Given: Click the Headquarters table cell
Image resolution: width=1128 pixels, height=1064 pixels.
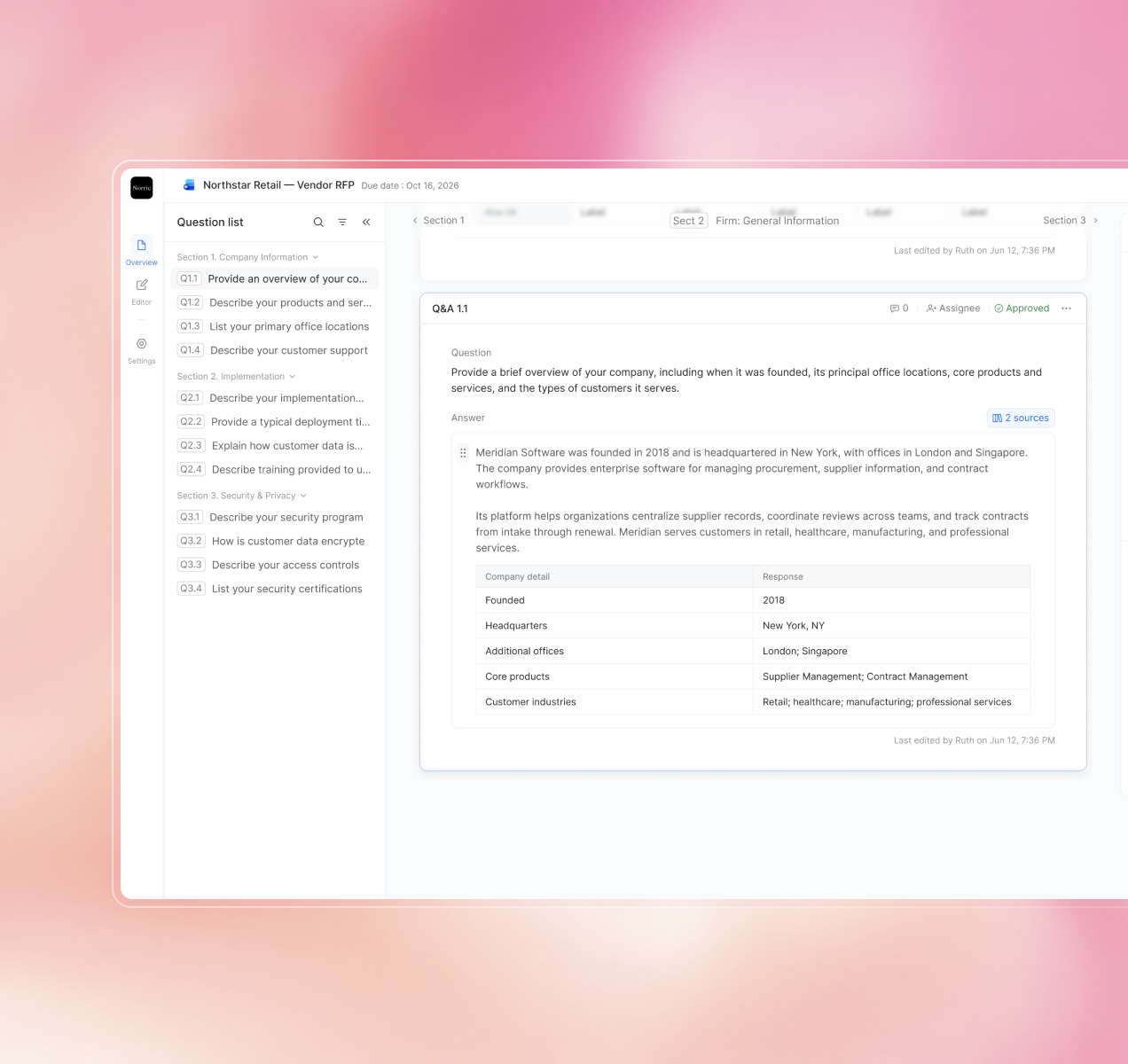Looking at the screenshot, I should coord(614,626).
